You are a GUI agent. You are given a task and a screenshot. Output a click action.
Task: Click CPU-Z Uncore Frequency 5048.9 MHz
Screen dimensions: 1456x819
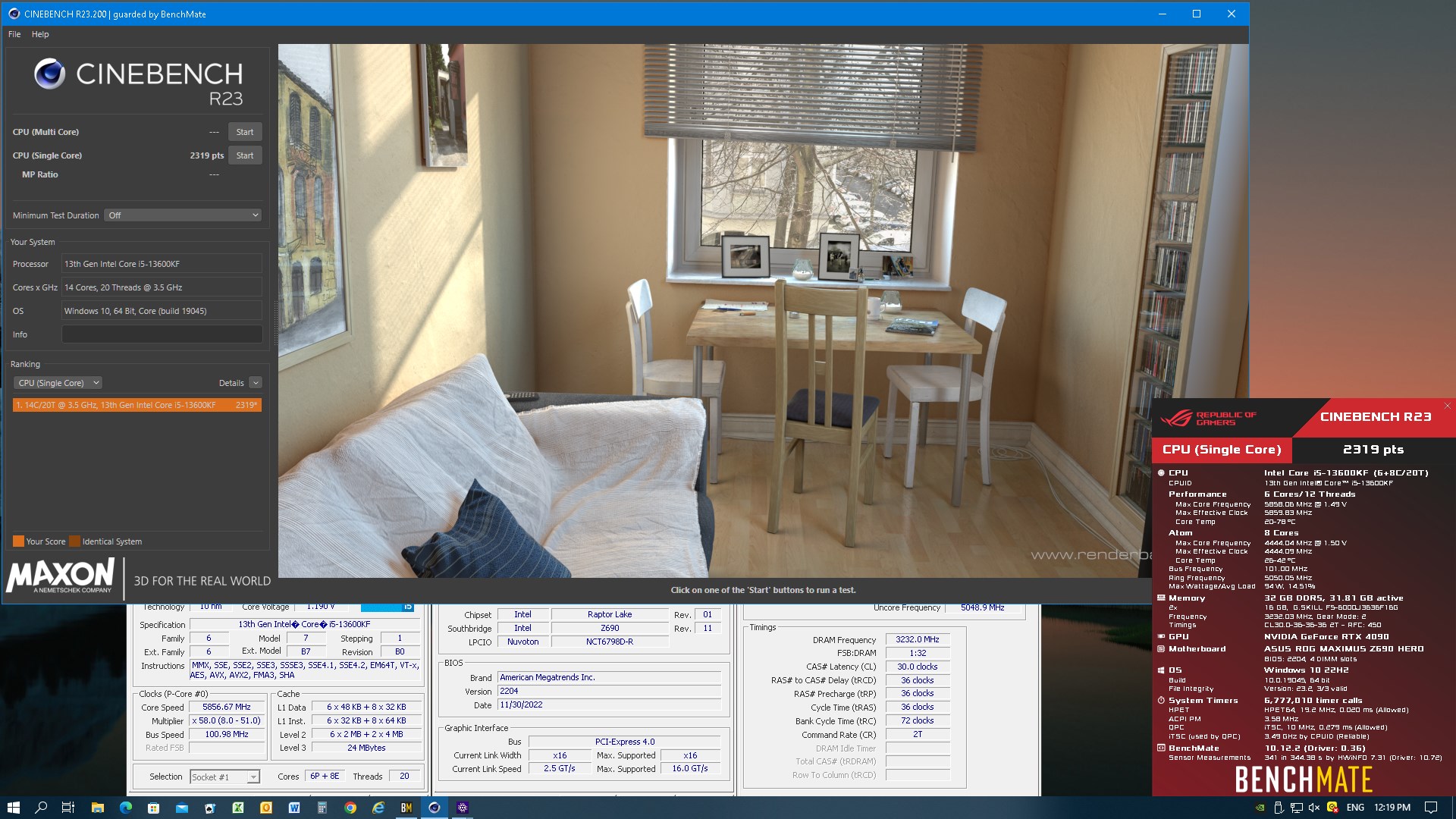click(982, 607)
